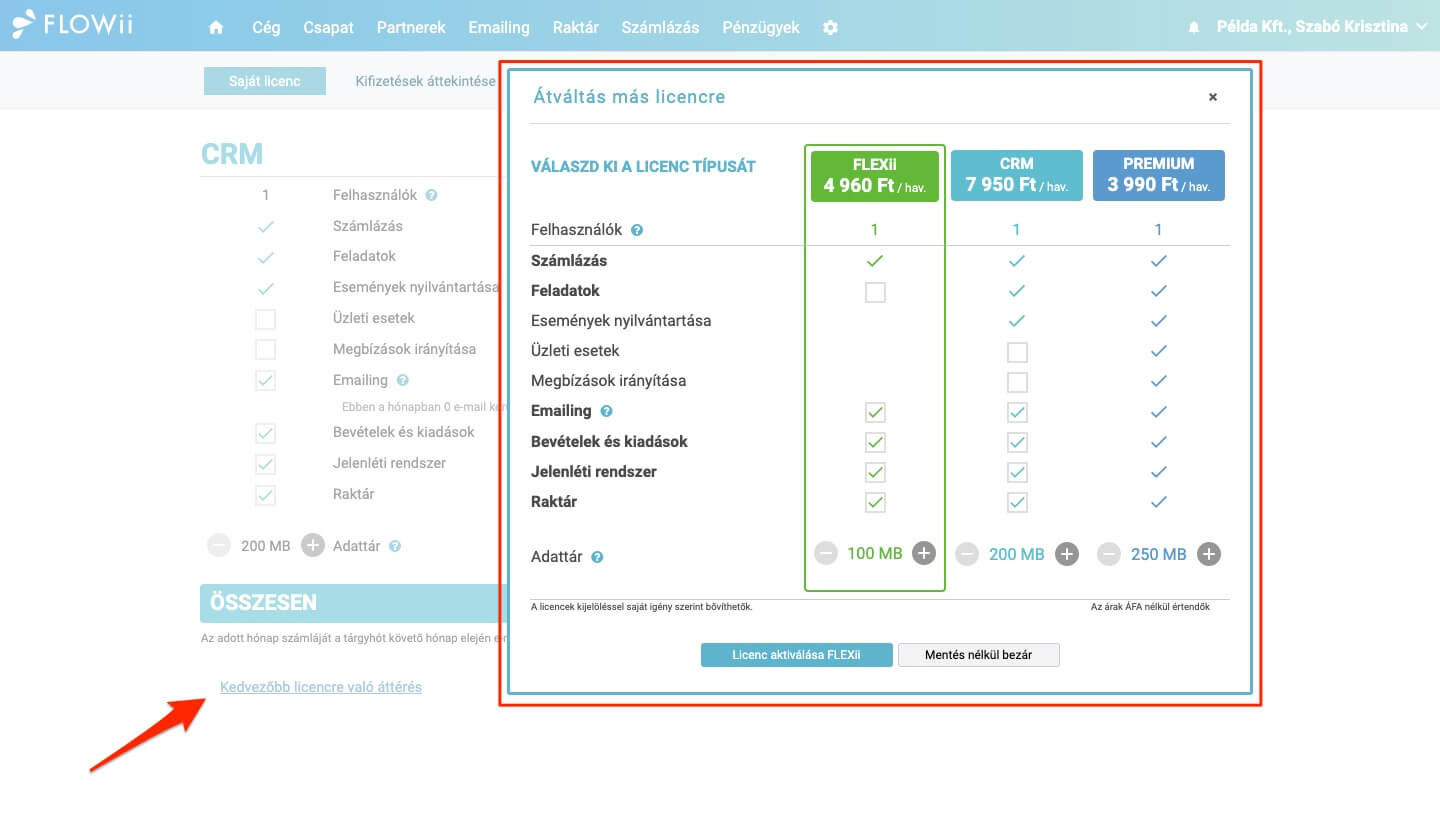Toggle Bevételek és kiadások checkbox in FLEXii column
This screenshot has width=1440, height=820.
pos(875,442)
